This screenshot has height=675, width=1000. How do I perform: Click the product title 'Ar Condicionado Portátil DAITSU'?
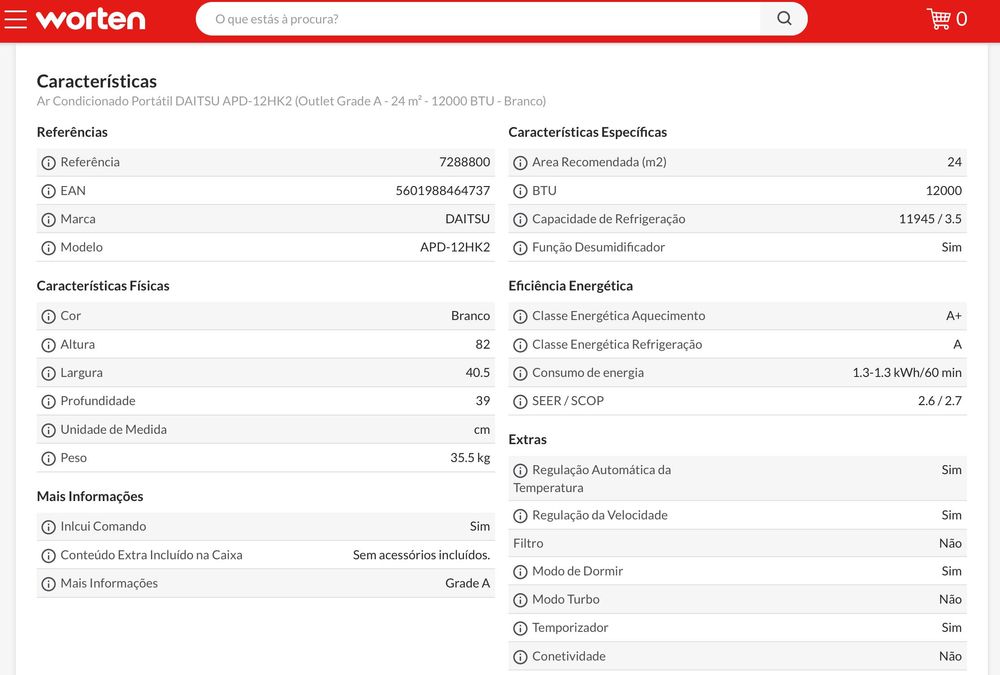tap(291, 101)
